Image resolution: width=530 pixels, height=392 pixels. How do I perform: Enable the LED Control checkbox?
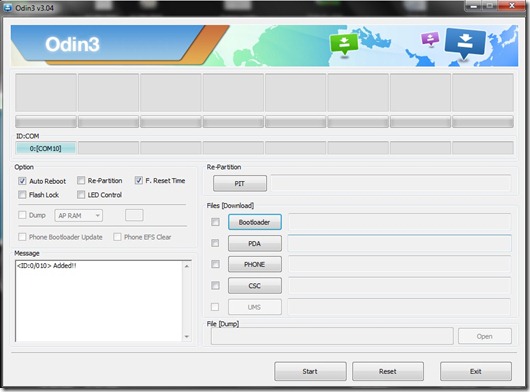81,195
